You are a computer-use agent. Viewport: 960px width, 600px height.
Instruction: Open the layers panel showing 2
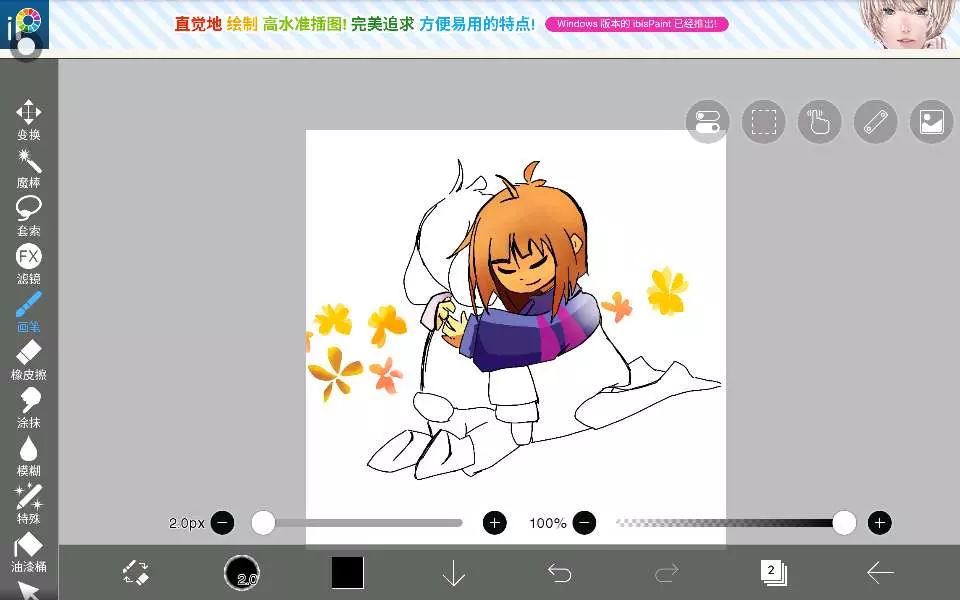(773, 572)
